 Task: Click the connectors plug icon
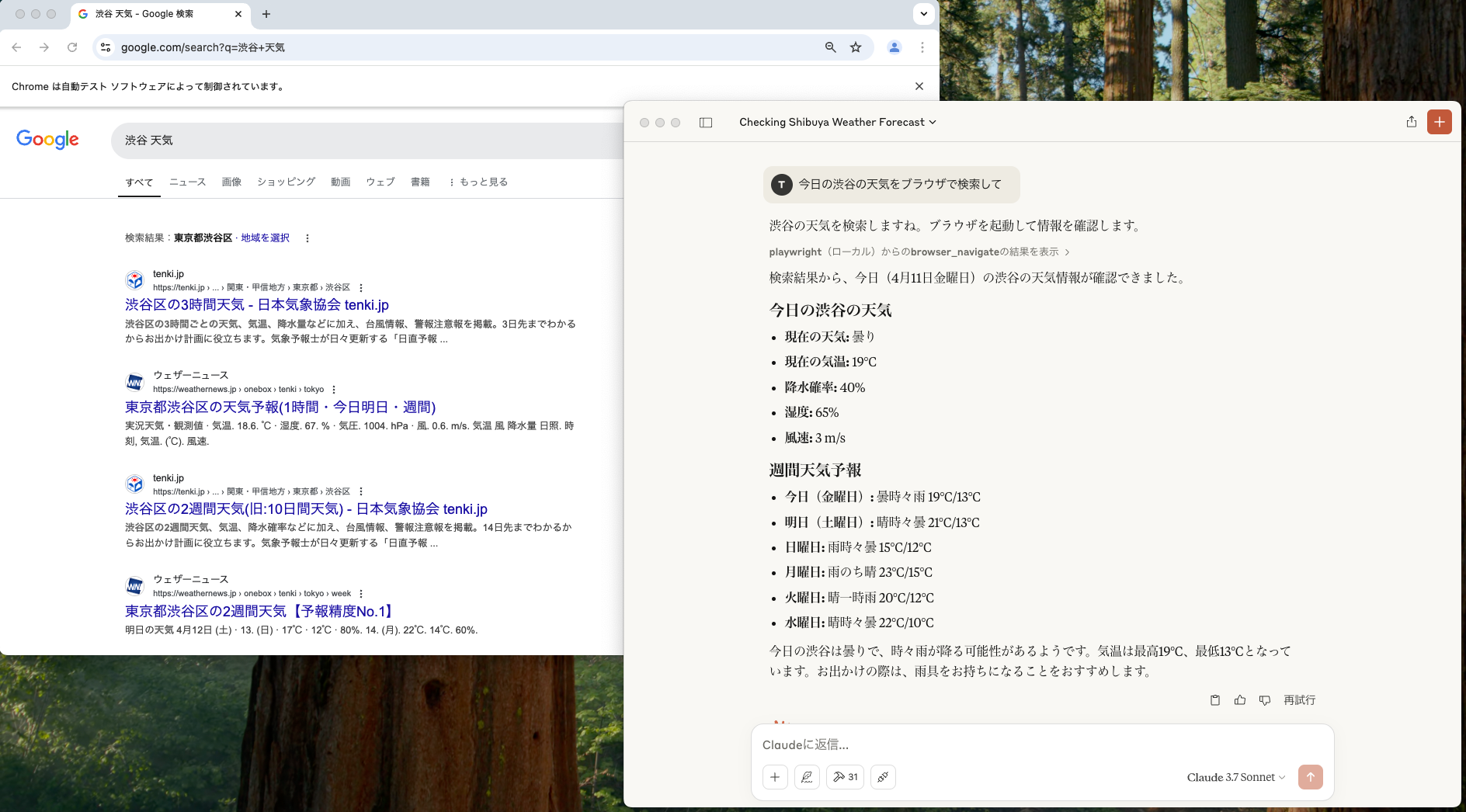(x=883, y=777)
